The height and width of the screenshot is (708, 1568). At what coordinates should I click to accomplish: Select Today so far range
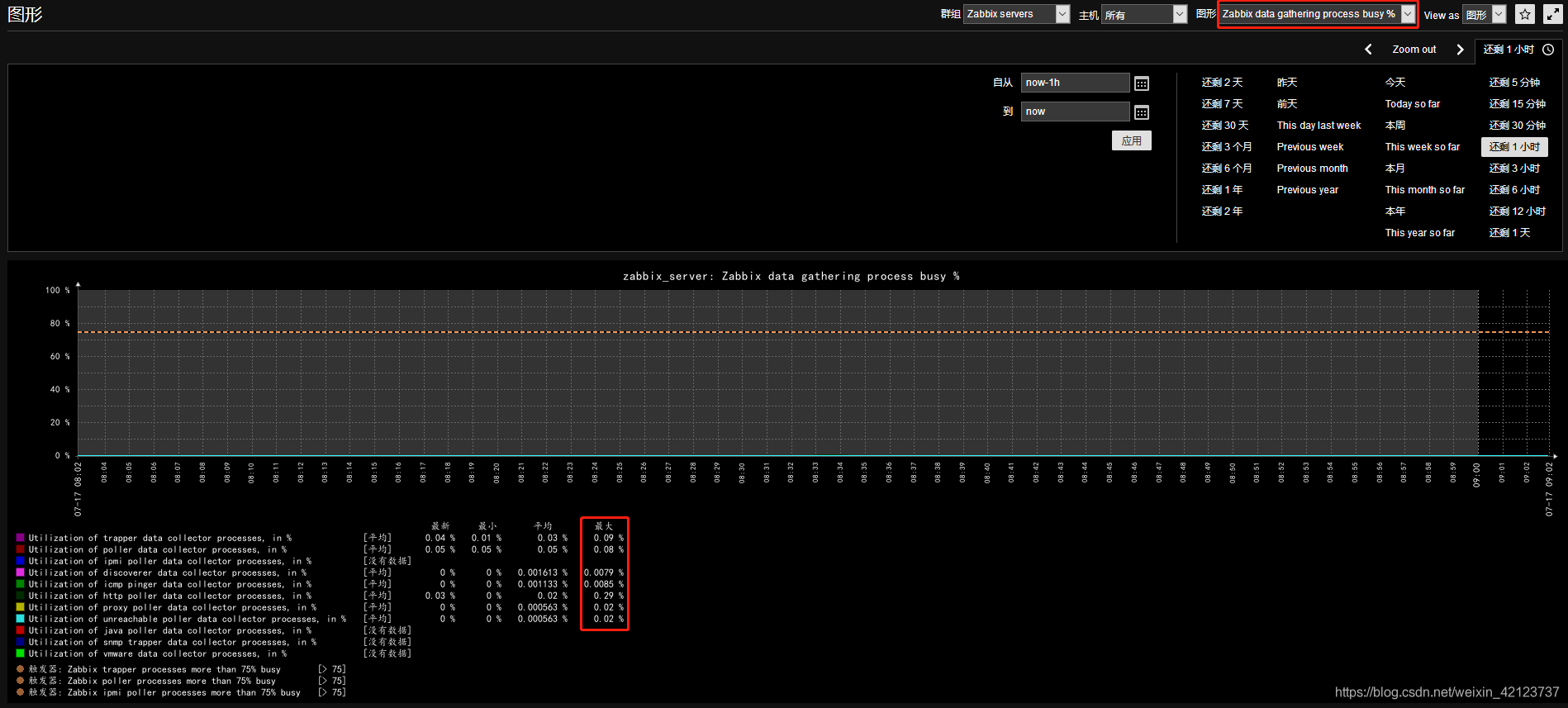[x=1413, y=104]
